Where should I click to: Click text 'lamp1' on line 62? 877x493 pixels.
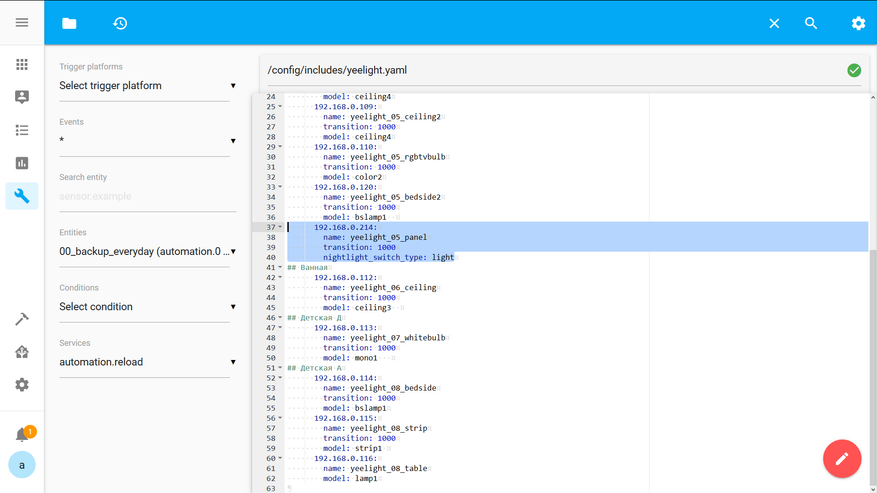tap(366, 479)
